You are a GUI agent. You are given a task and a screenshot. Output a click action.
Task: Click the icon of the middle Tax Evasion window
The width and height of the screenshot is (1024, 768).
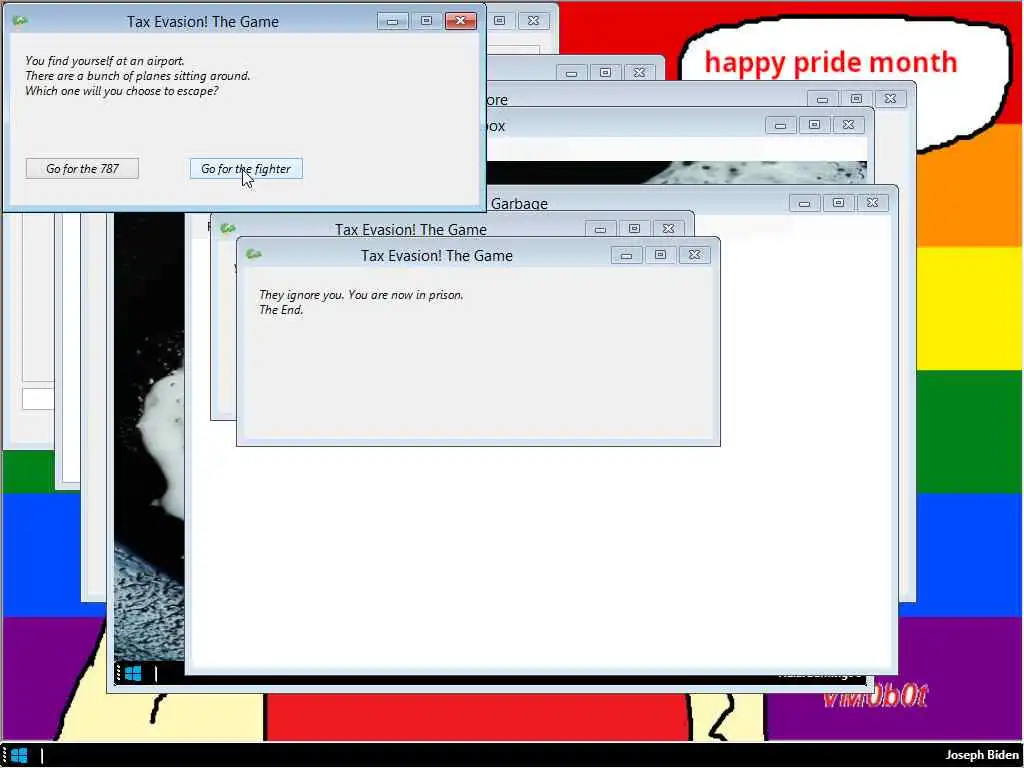tap(228, 228)
